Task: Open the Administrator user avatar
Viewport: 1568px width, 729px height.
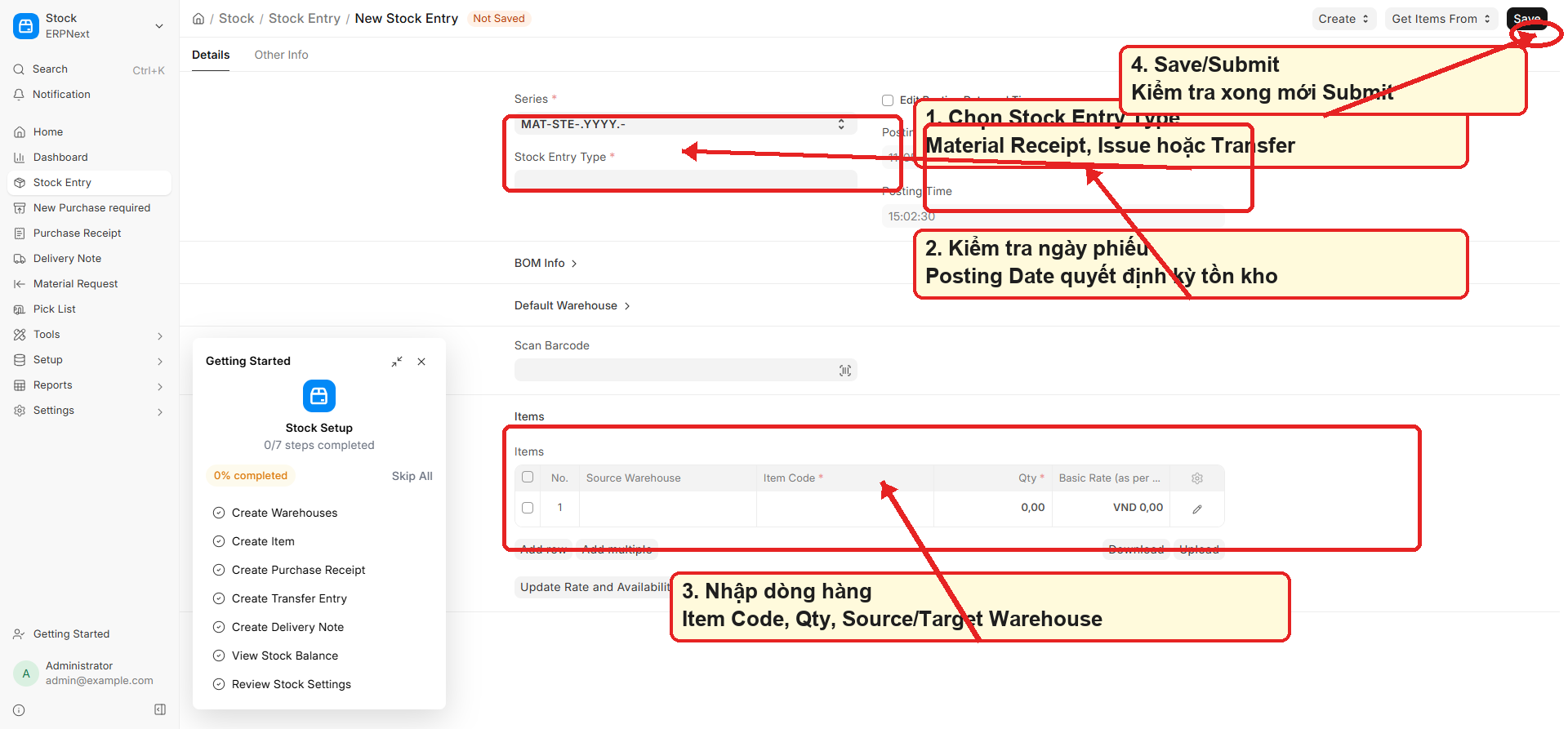Action: pyautogui.click(x=26, y=673)
